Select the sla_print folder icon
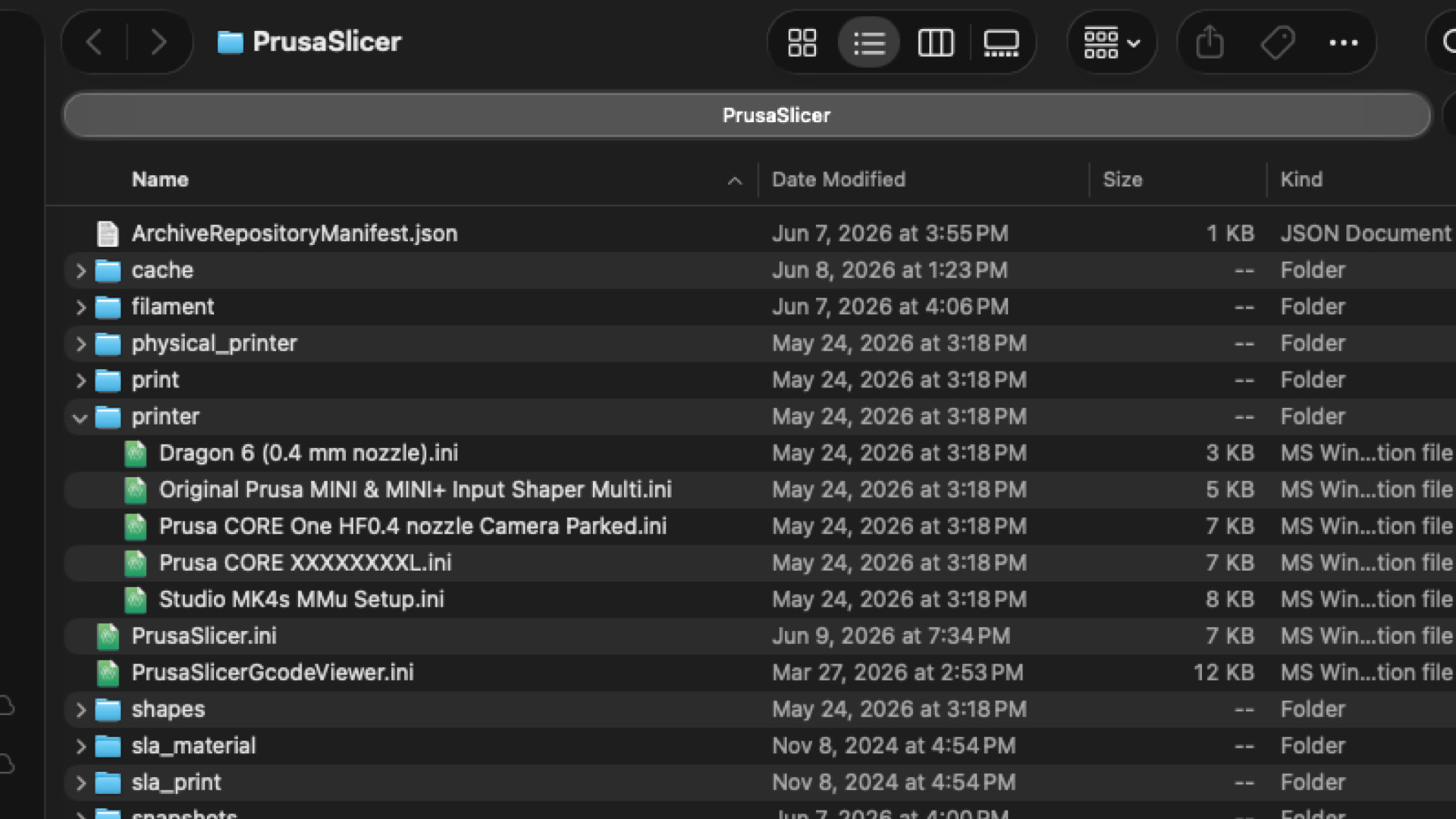Image resolution: width=1456 pixels, height=819 pixels. click(108, 783)
